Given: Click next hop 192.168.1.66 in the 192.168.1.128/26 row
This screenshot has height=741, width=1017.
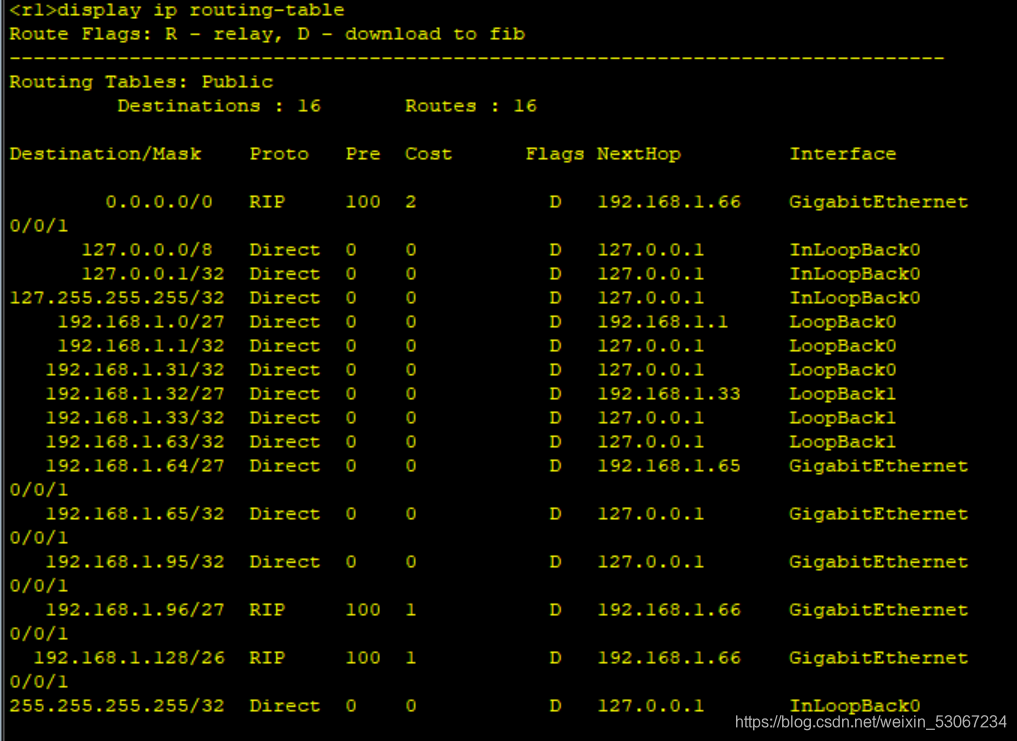Looking at the screenshot, I should point(669,658).
